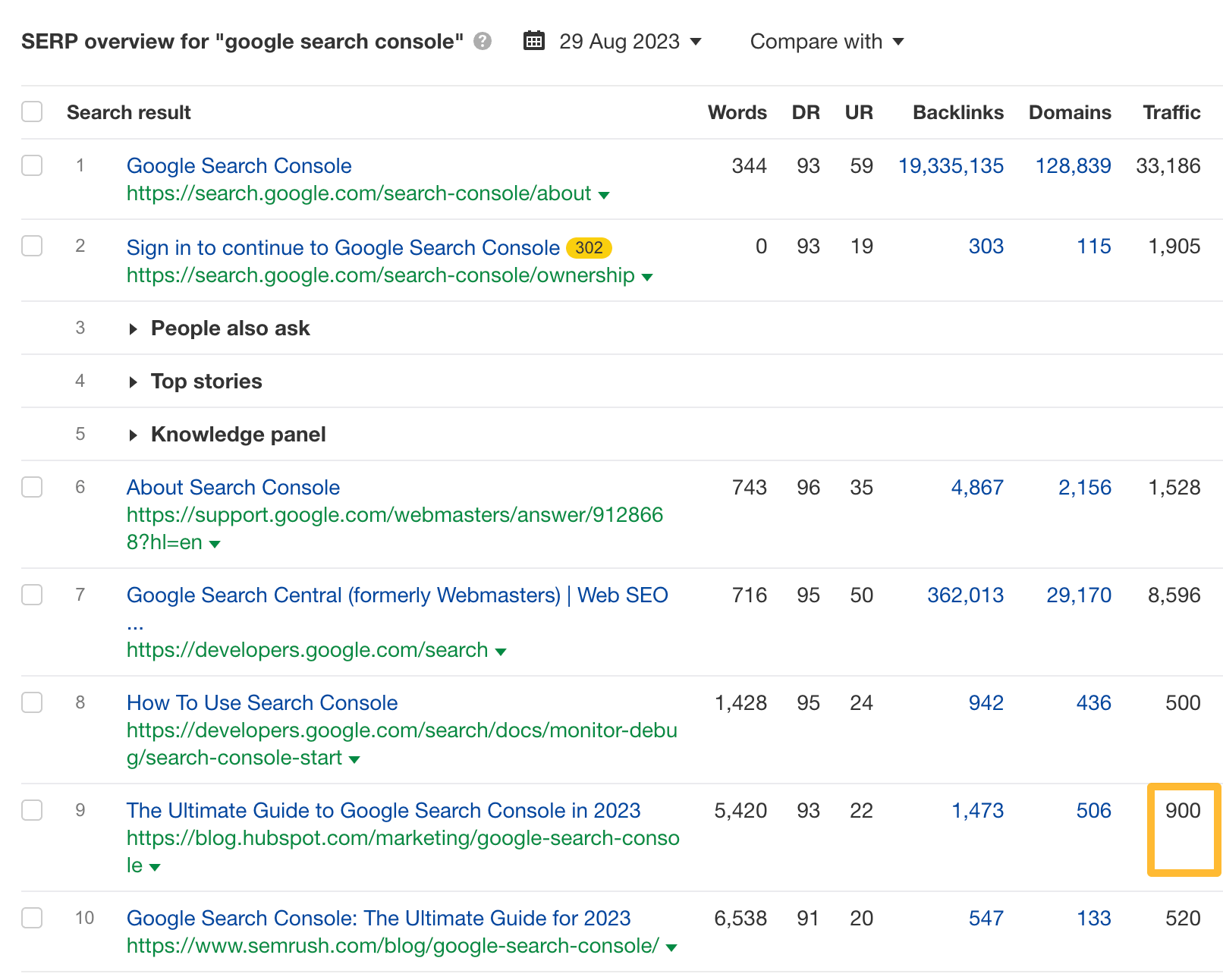Open the 128,839 referring domains report

pyautogui.click(x=1073, y=165)
